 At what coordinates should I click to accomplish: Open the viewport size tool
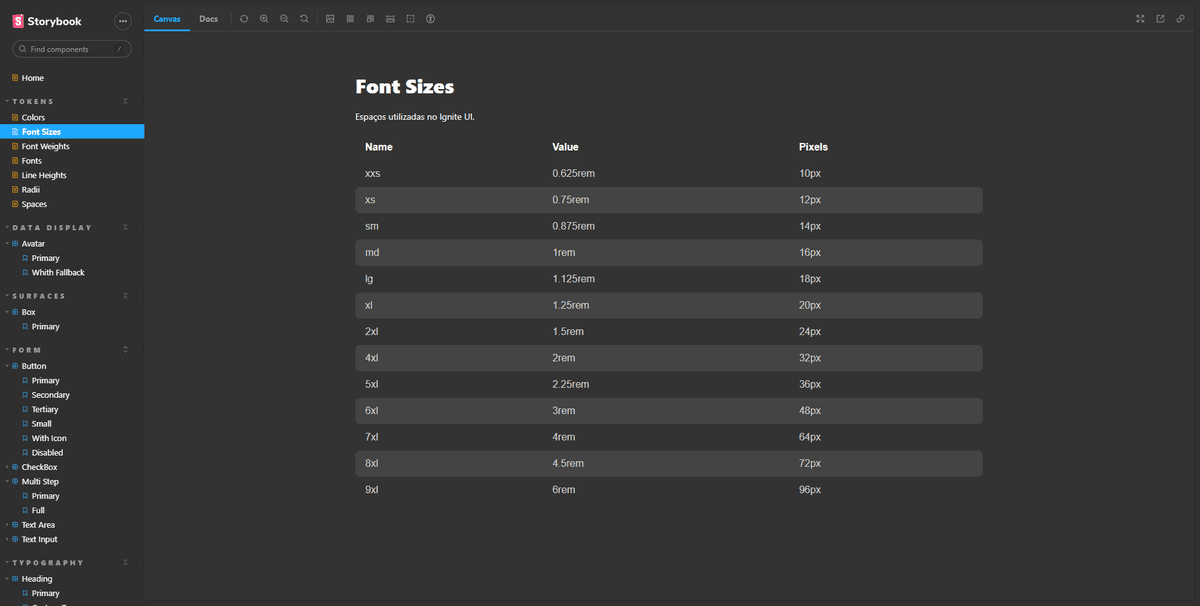point(370,19)
